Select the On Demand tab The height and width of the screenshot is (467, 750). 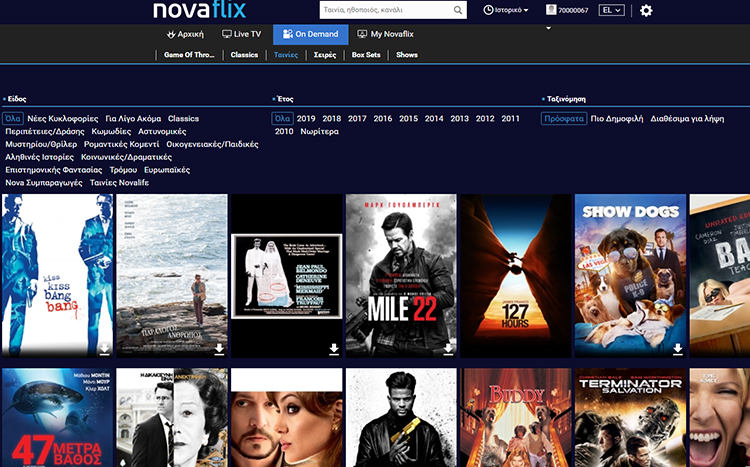click(x=310, y=34)
